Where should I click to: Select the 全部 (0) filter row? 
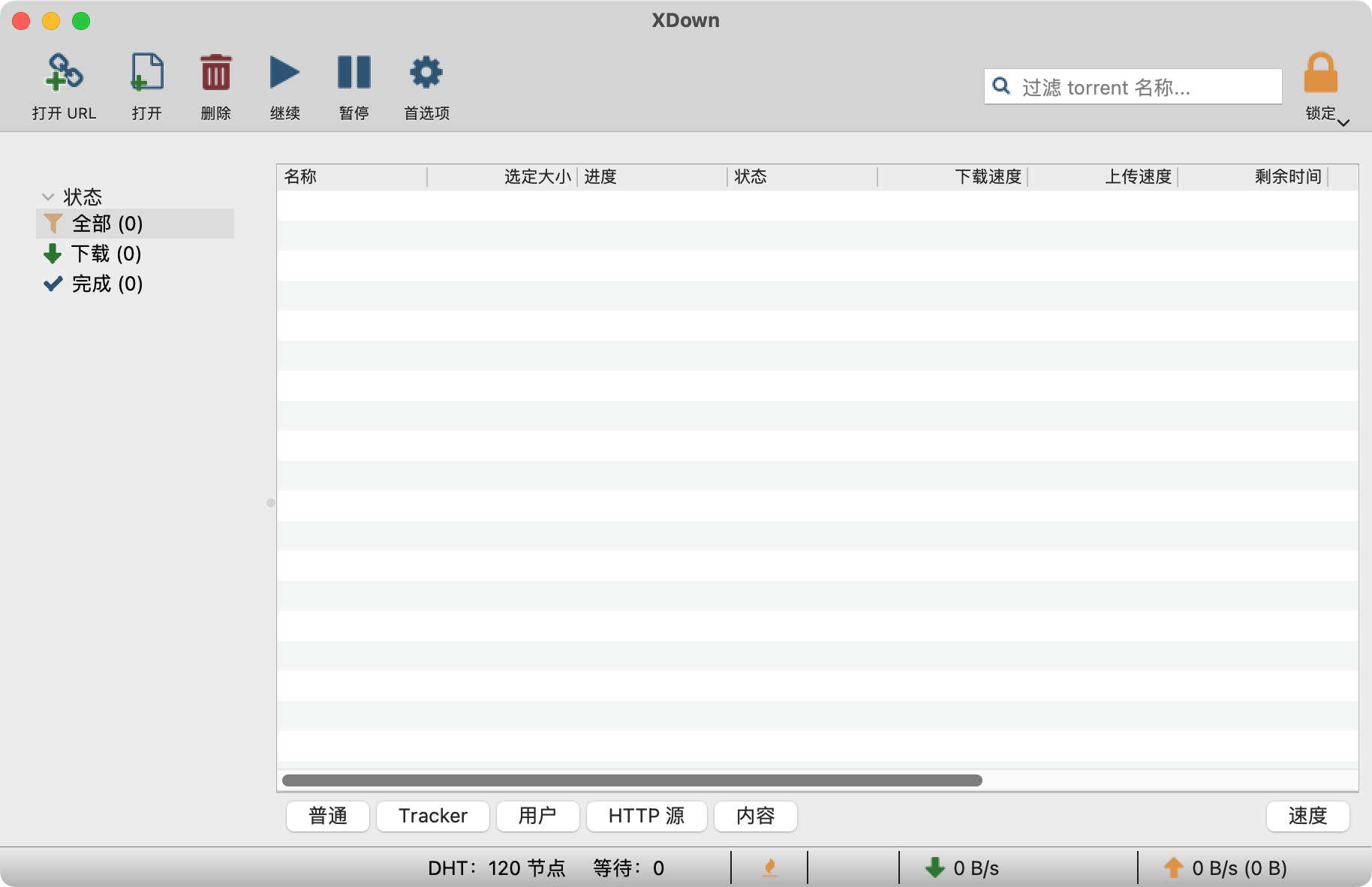(135, 224)
